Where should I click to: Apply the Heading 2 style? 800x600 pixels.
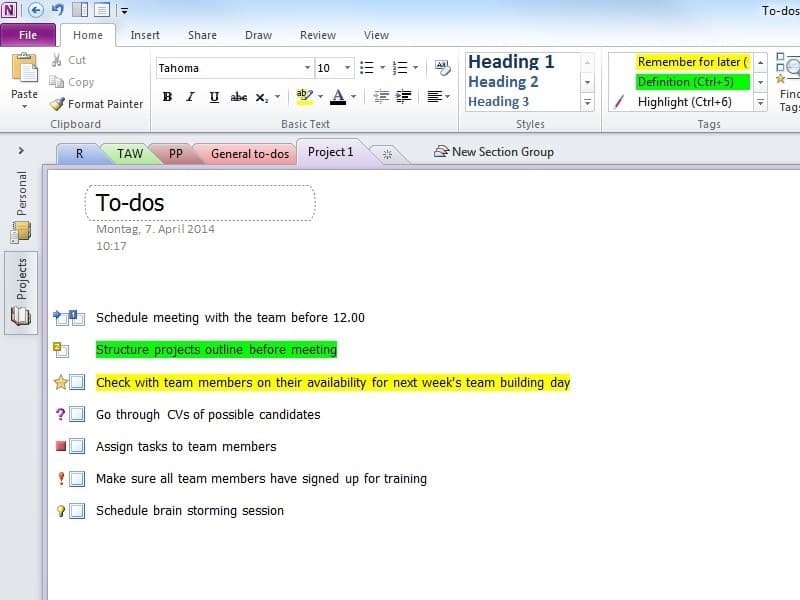pos(502,81)
